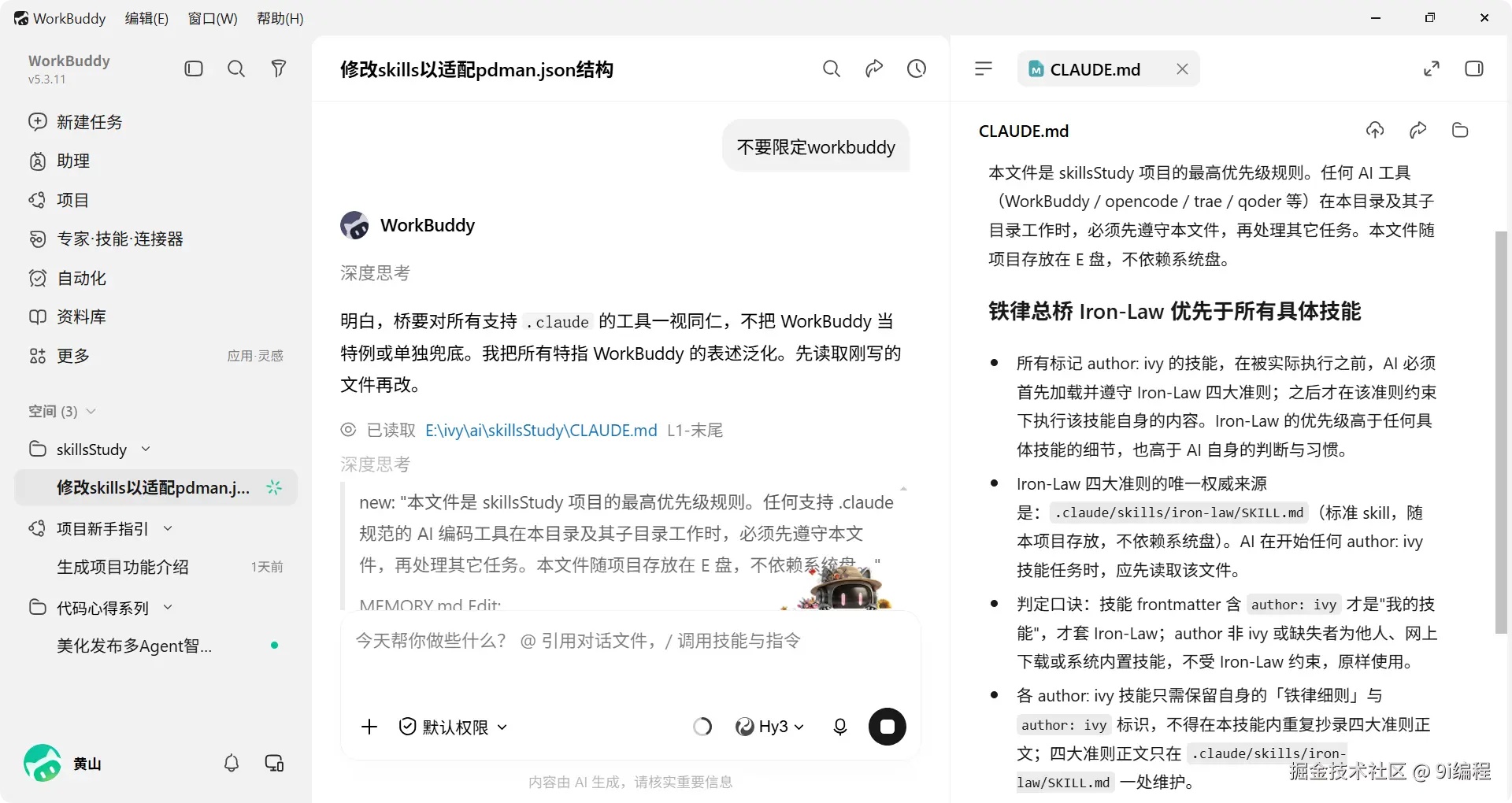Switch to the CLAUDE.md tab
Screen dimensions: 1512x803
(x=1095, y=69)
